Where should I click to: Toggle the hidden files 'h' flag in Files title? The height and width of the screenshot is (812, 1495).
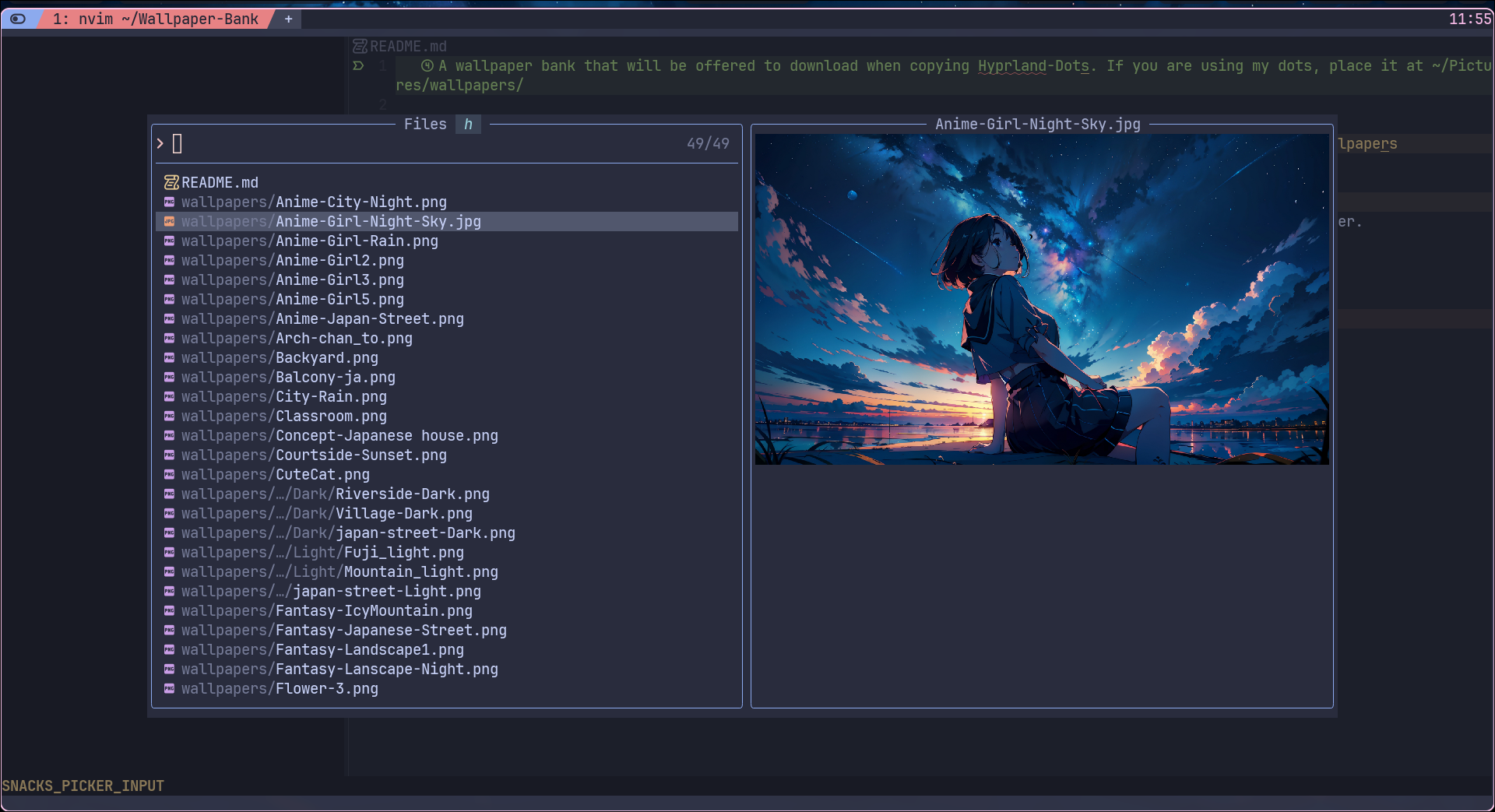[468, 124]
